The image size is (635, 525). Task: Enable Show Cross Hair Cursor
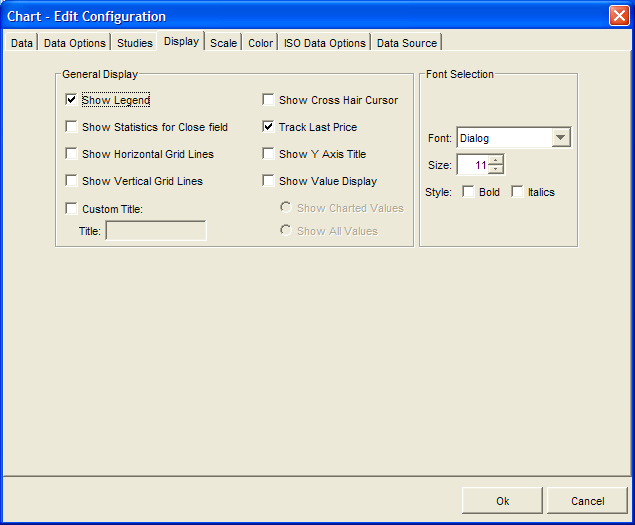tap(268, 100)
